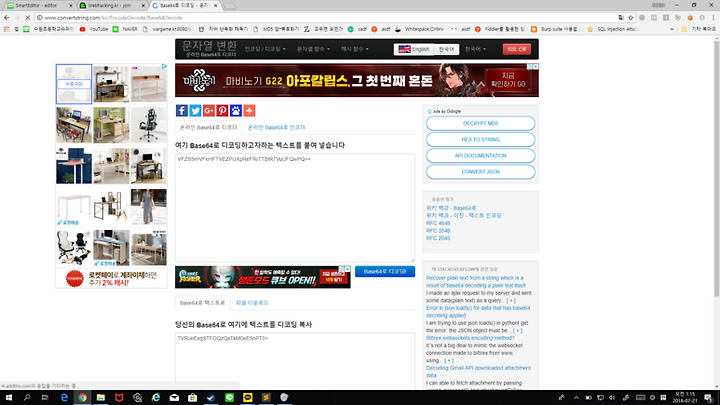Stop page loading with X button
720x405 pixels.
[28, 17]
